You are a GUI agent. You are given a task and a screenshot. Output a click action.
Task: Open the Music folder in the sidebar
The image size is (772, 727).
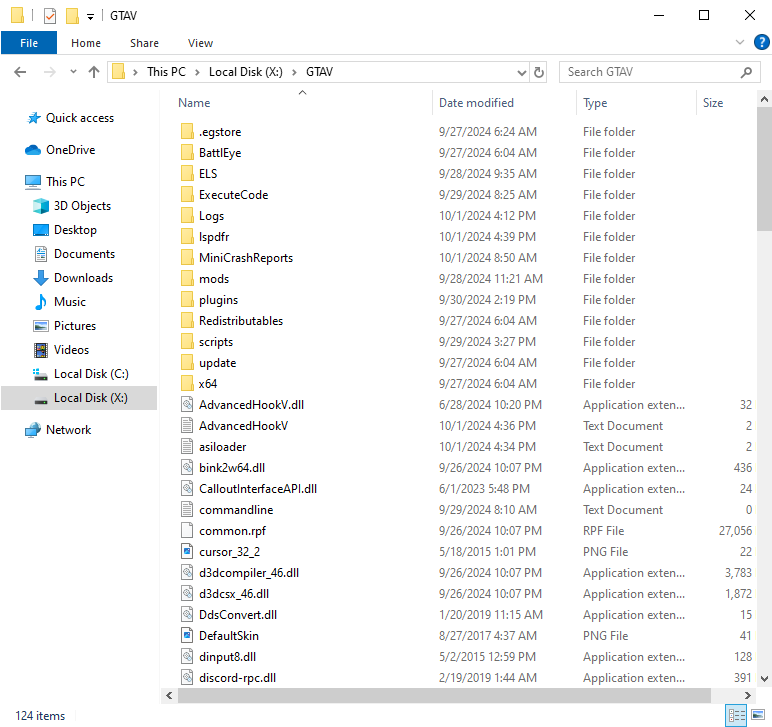(69, 302)
